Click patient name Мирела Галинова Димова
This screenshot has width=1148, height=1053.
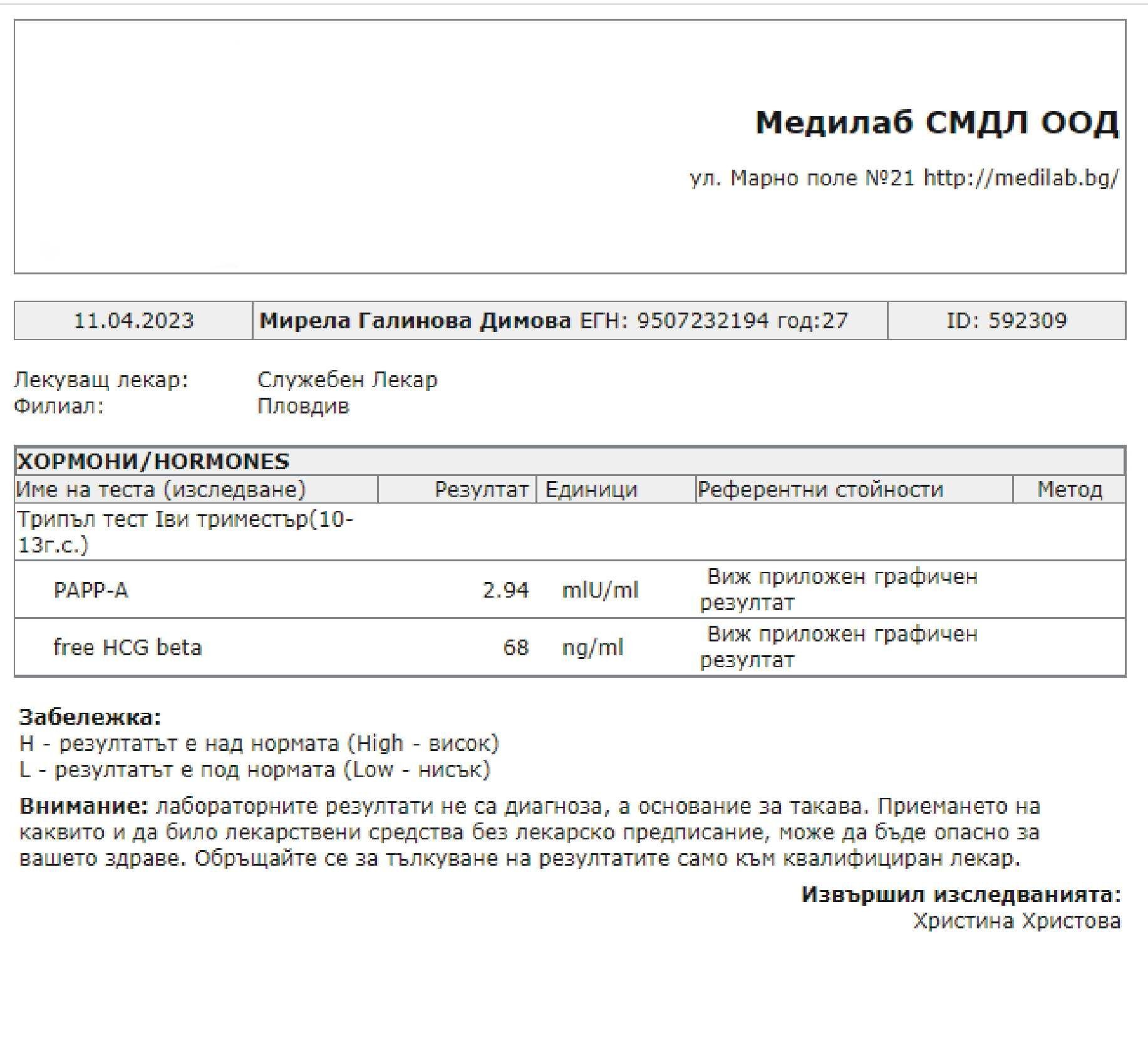click(415, 321)
